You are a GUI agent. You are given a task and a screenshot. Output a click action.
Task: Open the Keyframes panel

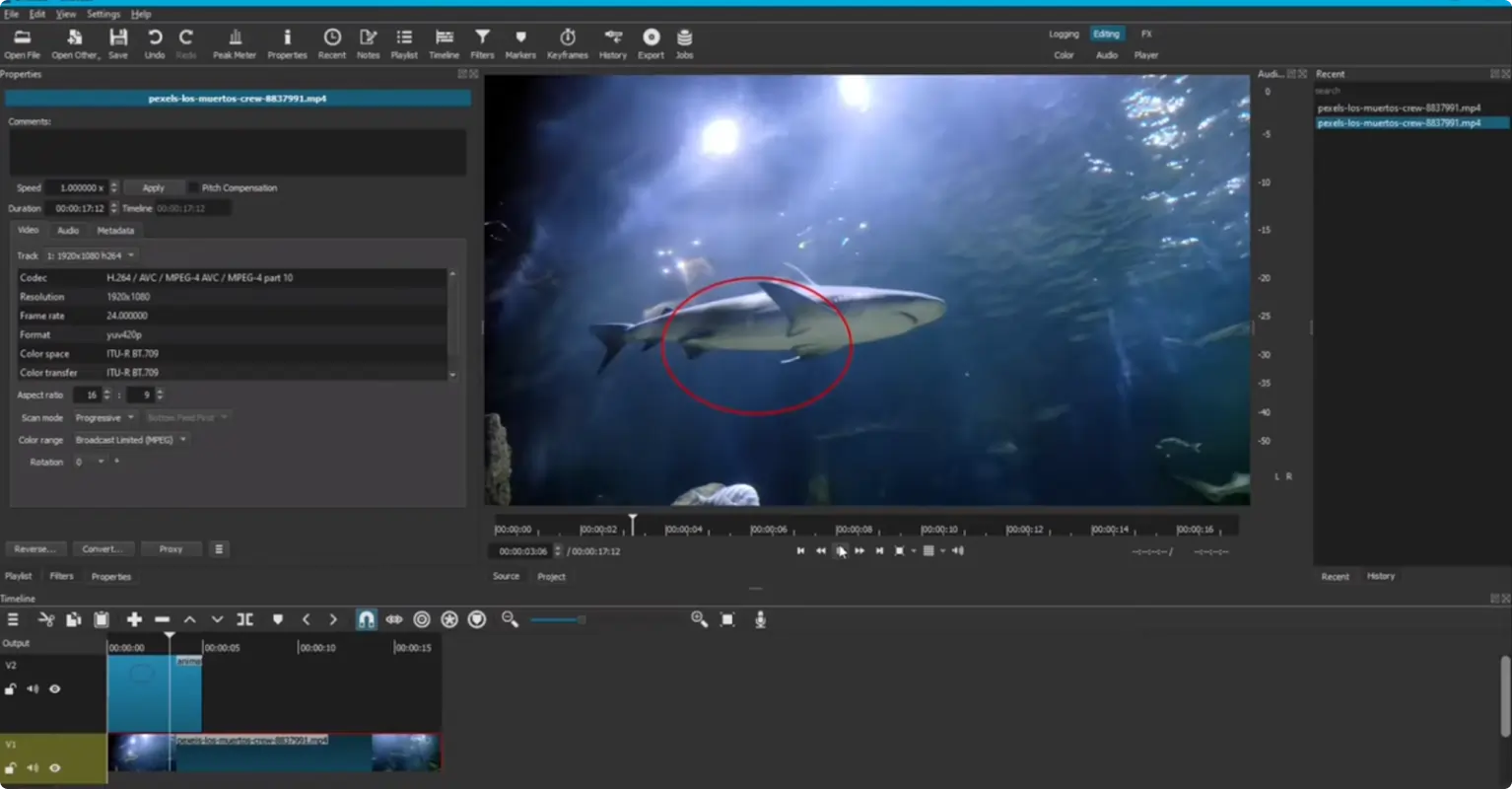point(567,41)
